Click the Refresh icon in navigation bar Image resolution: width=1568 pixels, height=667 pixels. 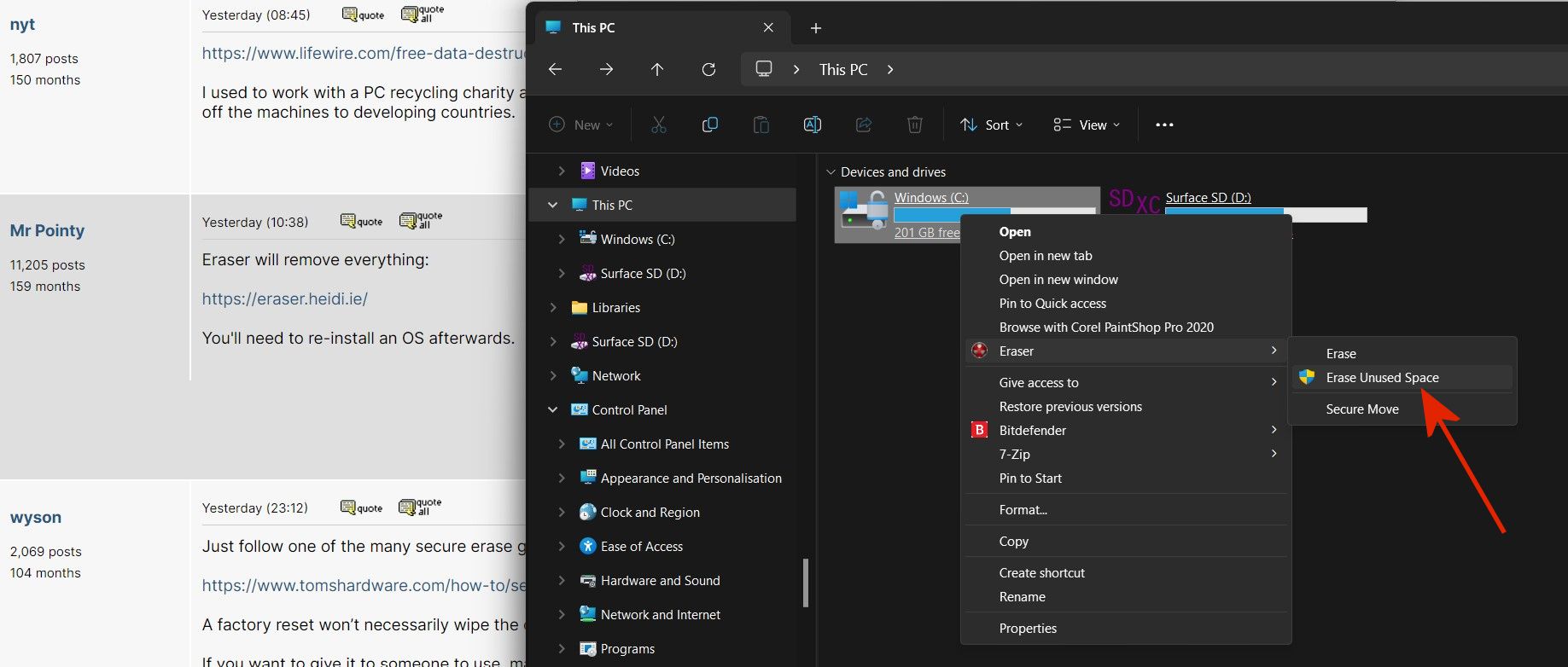point(708,69)
